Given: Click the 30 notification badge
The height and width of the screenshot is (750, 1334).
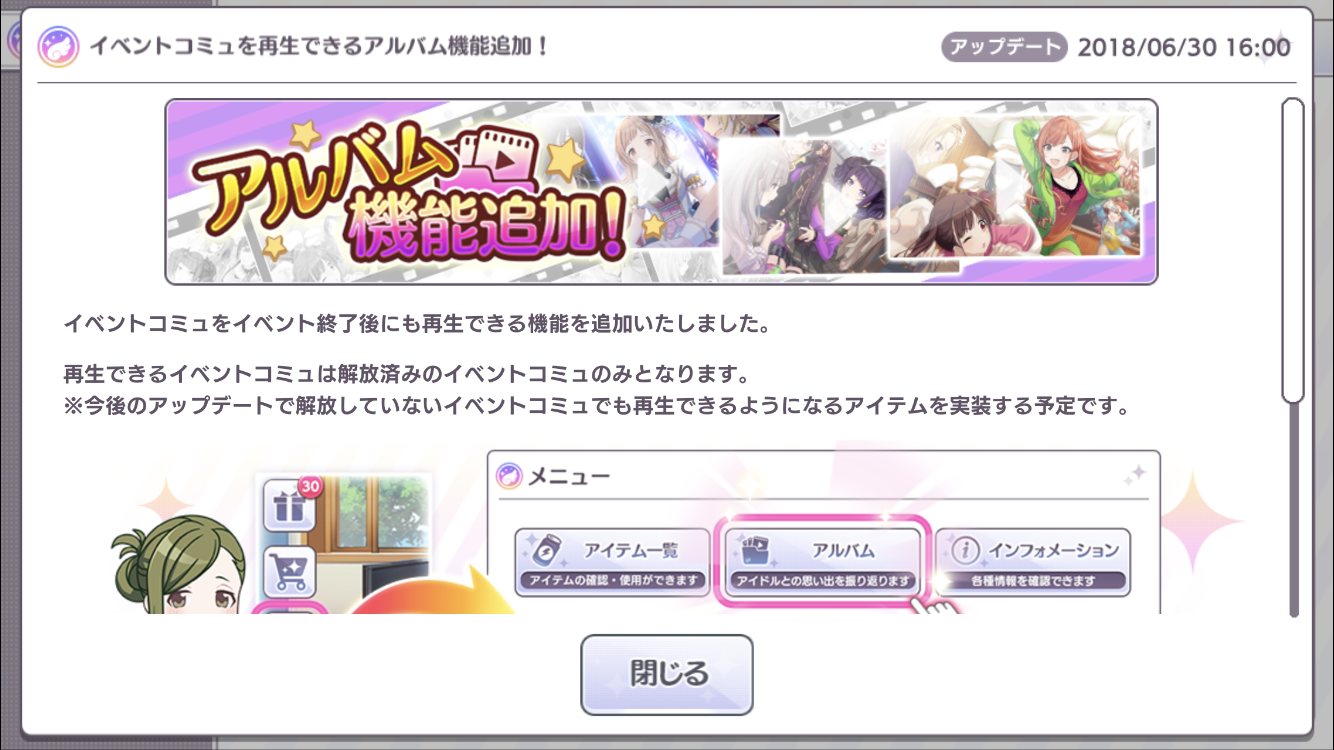Looking at the screenshot, I should click(310, 486).
